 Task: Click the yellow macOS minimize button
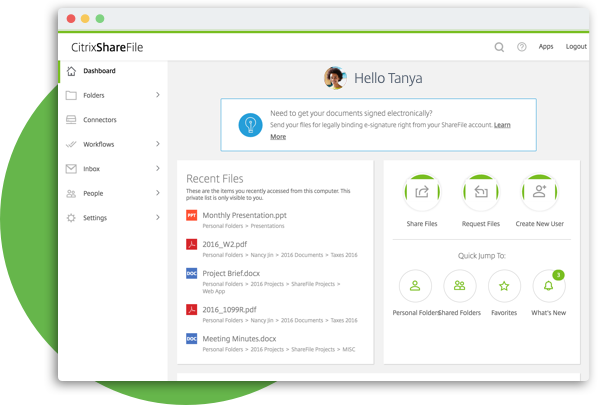coord(85,19)
